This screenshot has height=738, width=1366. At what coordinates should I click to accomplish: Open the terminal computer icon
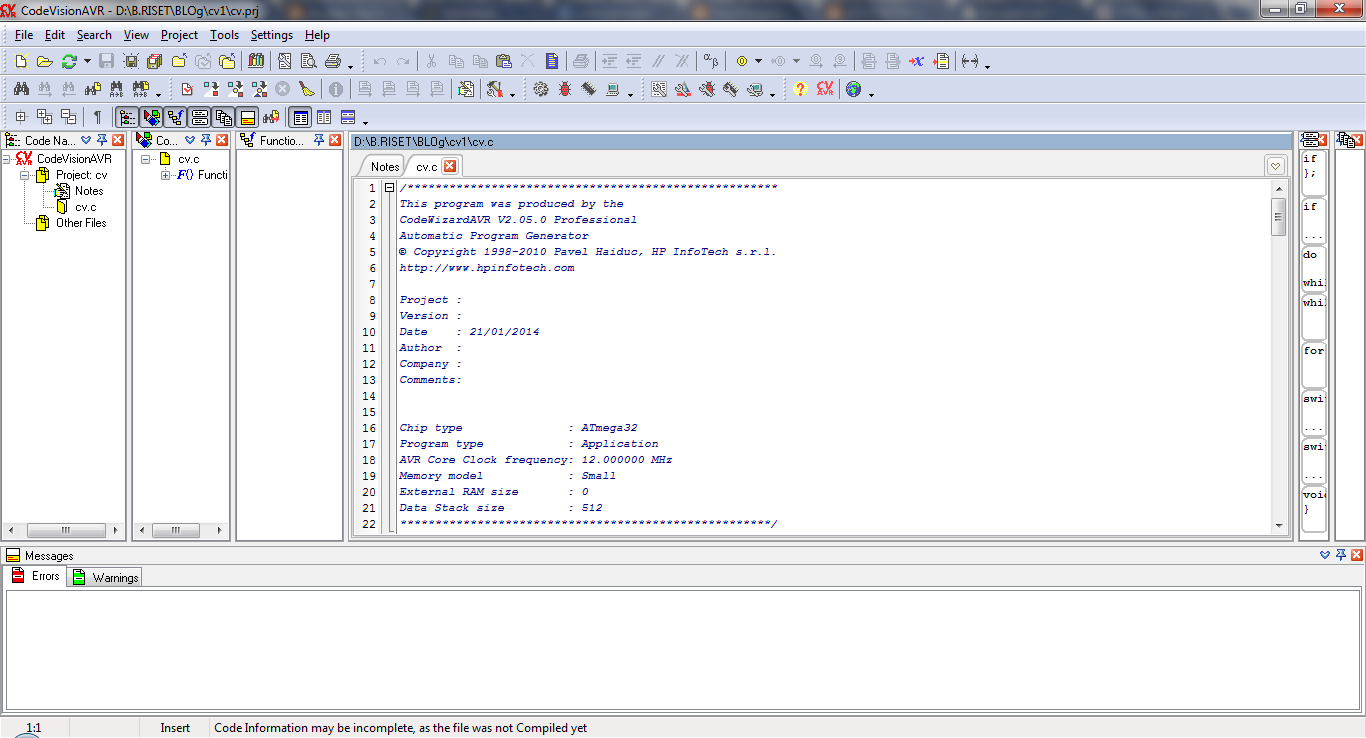pyautogui.click(x=612, y=89)
